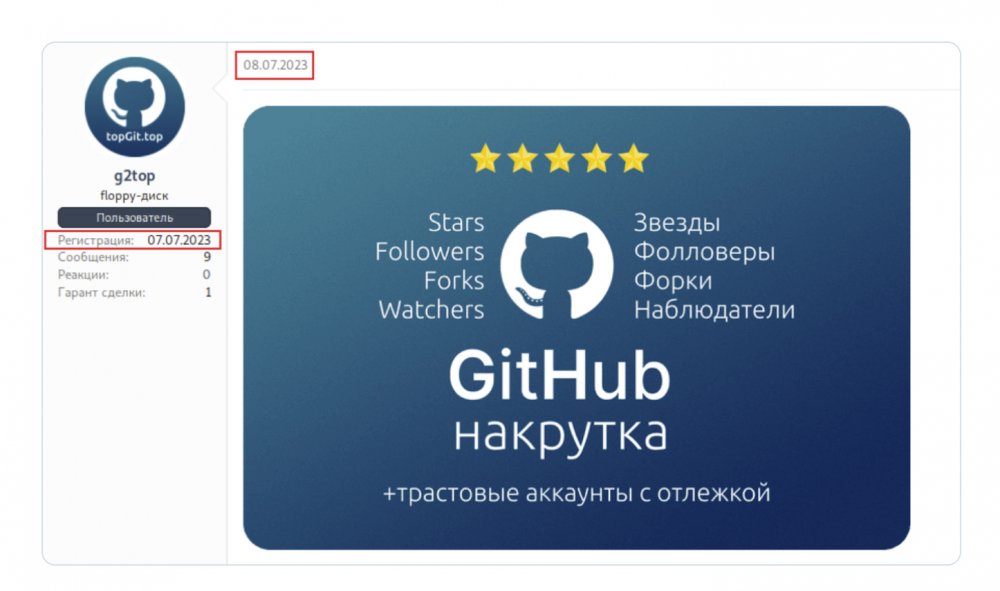Click the third gold star in banner
The image size is (1000, 591).
click(559, 158)
